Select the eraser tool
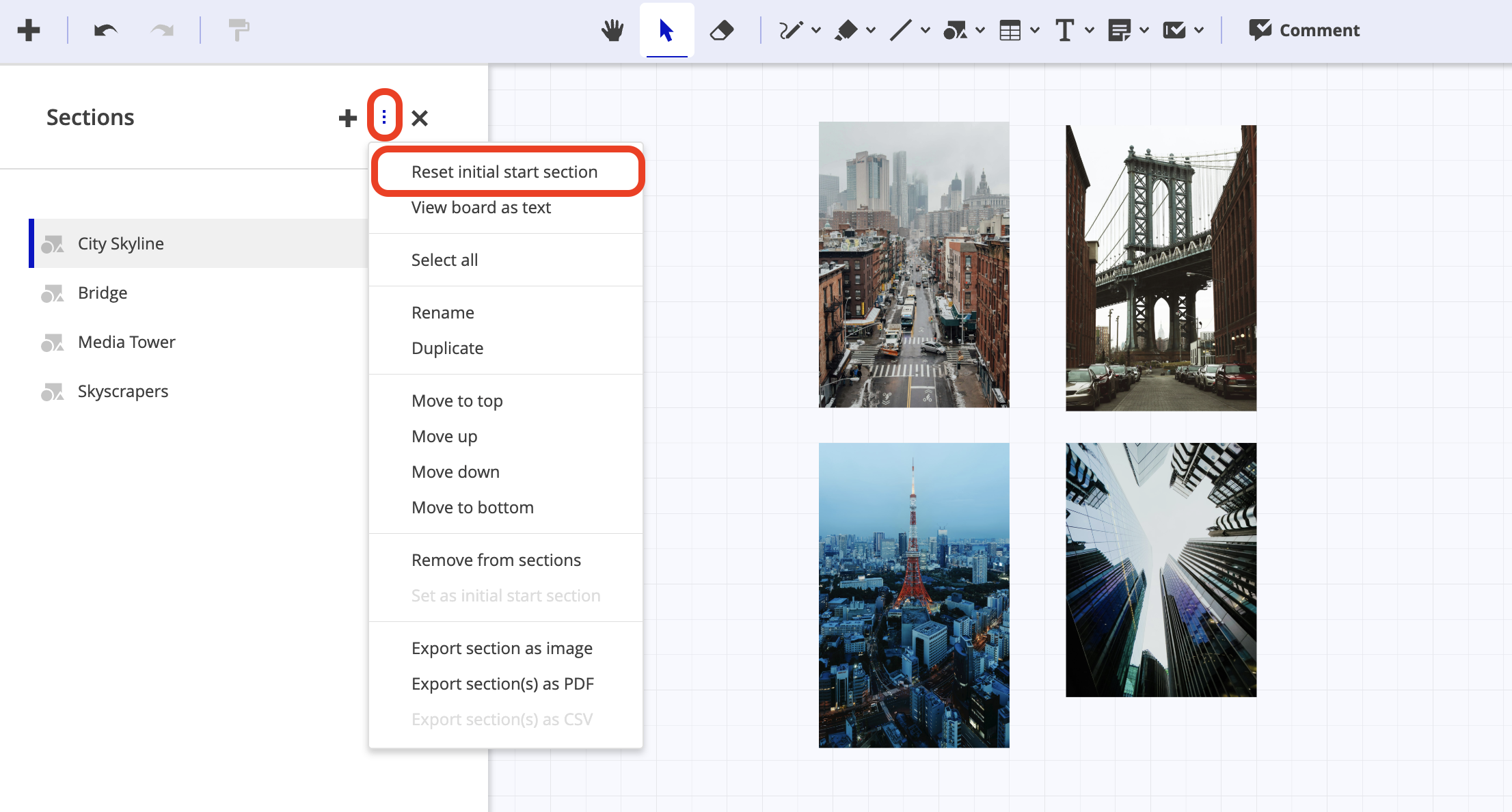The height and width of the screenshot is (812, 1512). click(x=721, y=30)
